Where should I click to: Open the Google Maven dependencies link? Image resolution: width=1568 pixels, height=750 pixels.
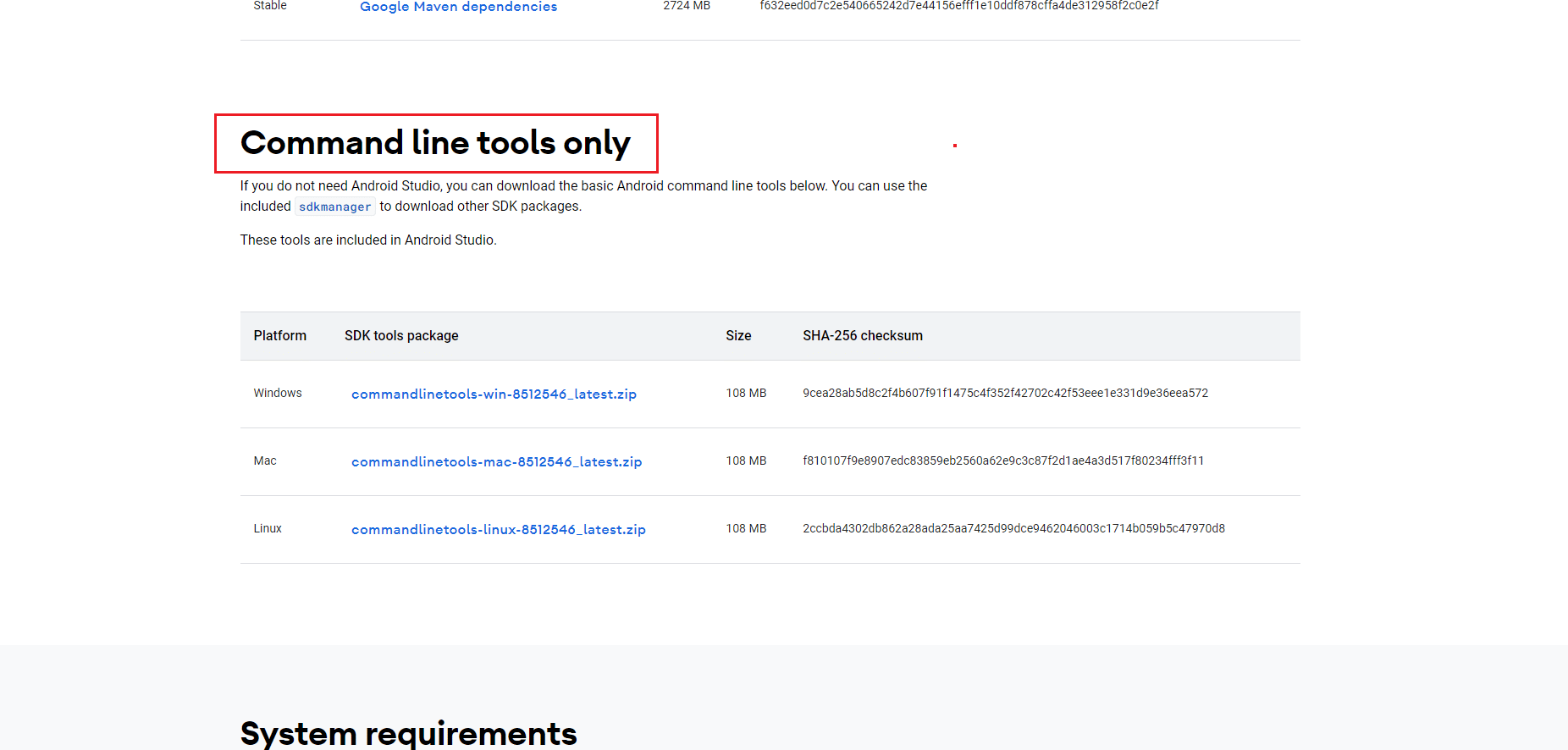458,7
